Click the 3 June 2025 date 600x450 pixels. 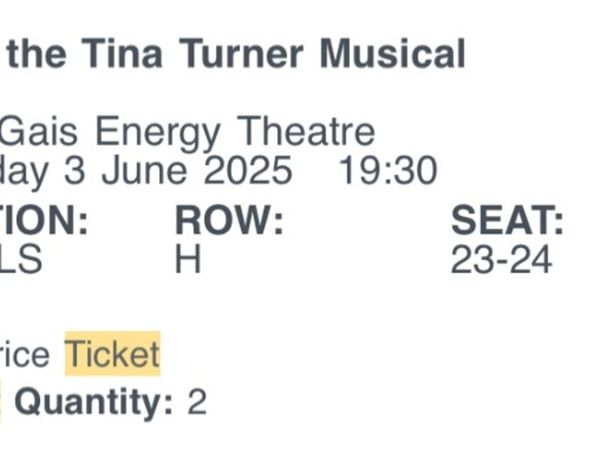(x=178, y=170)
